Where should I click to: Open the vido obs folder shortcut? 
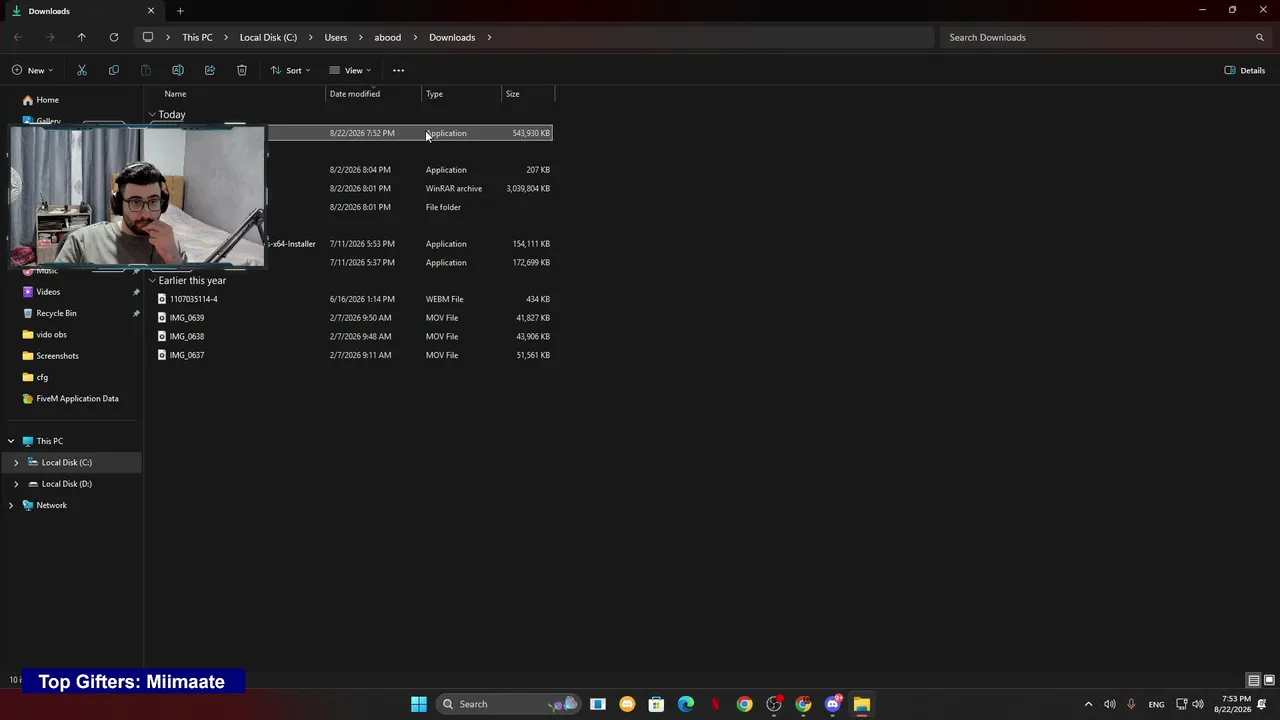pyautogui.click(x=51, y=335)
